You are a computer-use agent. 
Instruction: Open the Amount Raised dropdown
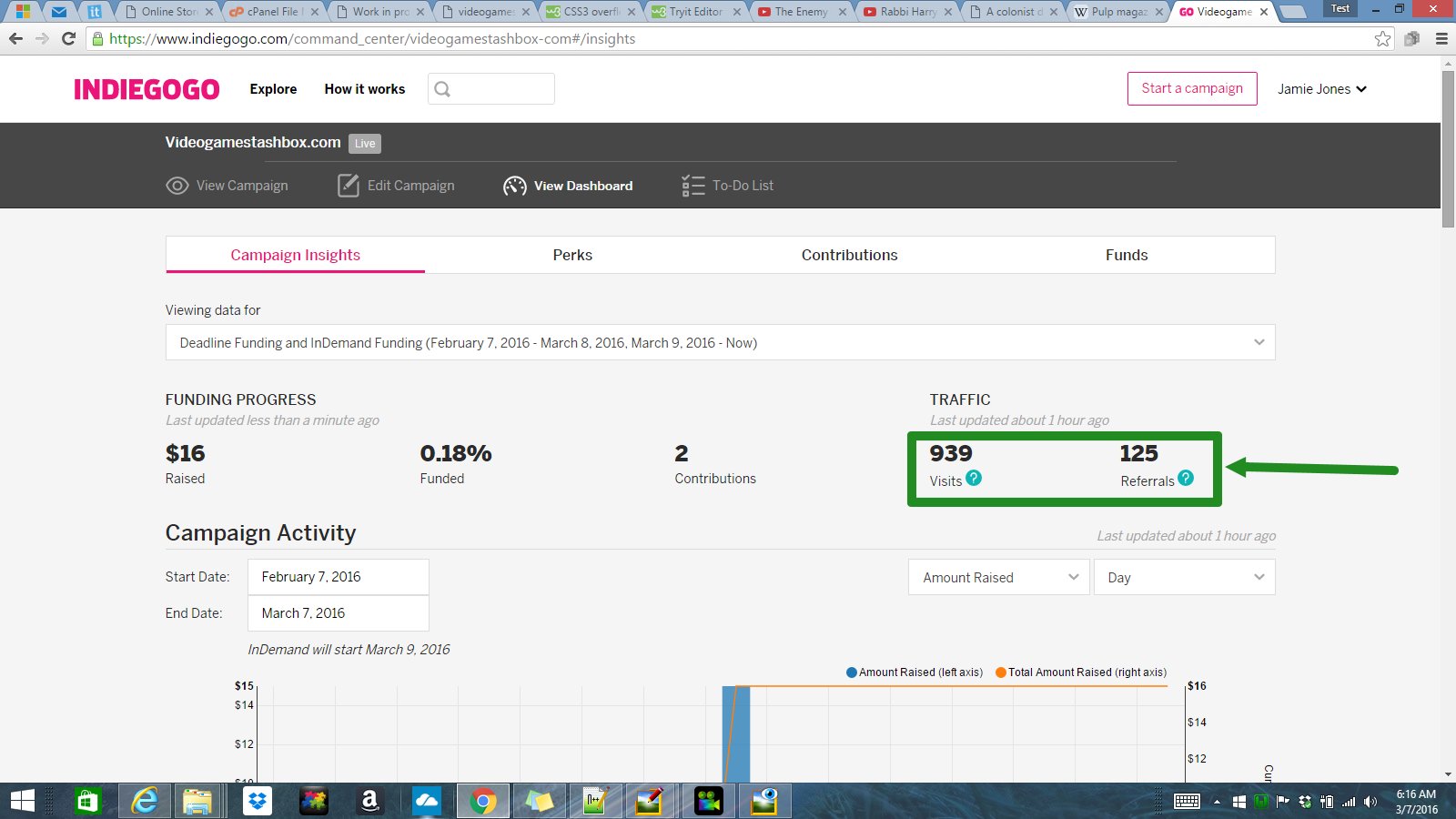[999, 577]
